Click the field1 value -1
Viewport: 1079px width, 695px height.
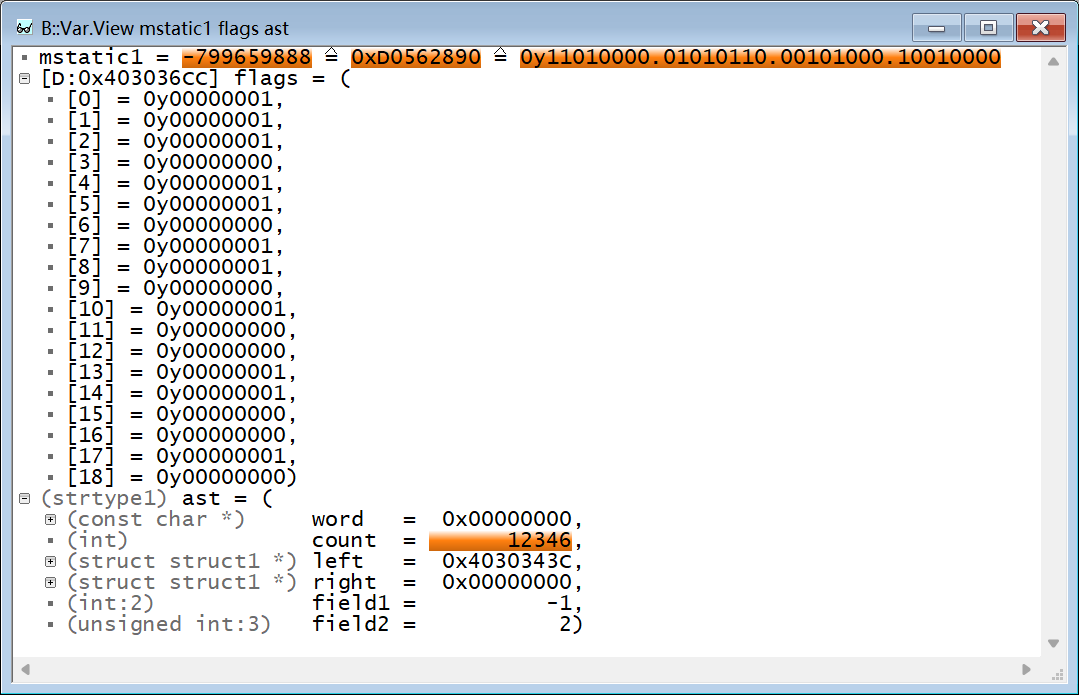559,603
